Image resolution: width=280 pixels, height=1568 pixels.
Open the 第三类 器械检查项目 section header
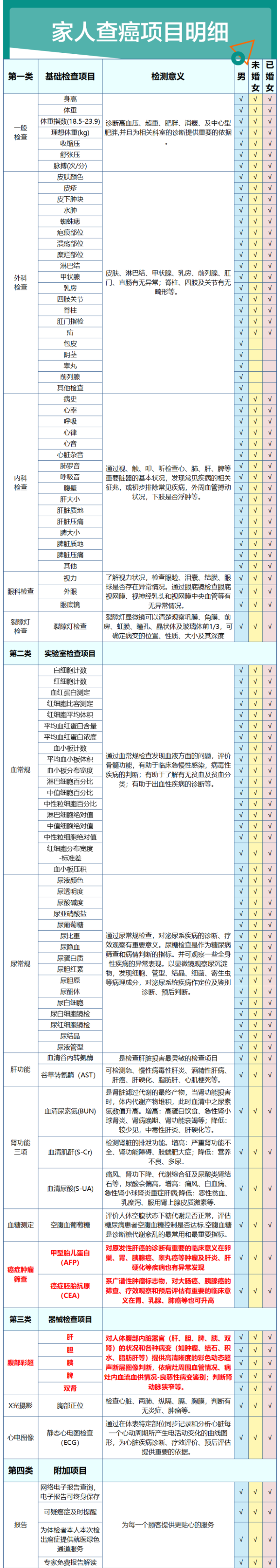(x=51, y=1319)
